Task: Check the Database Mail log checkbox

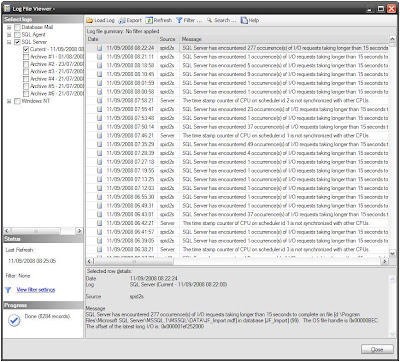Action: tap(17, 27)
